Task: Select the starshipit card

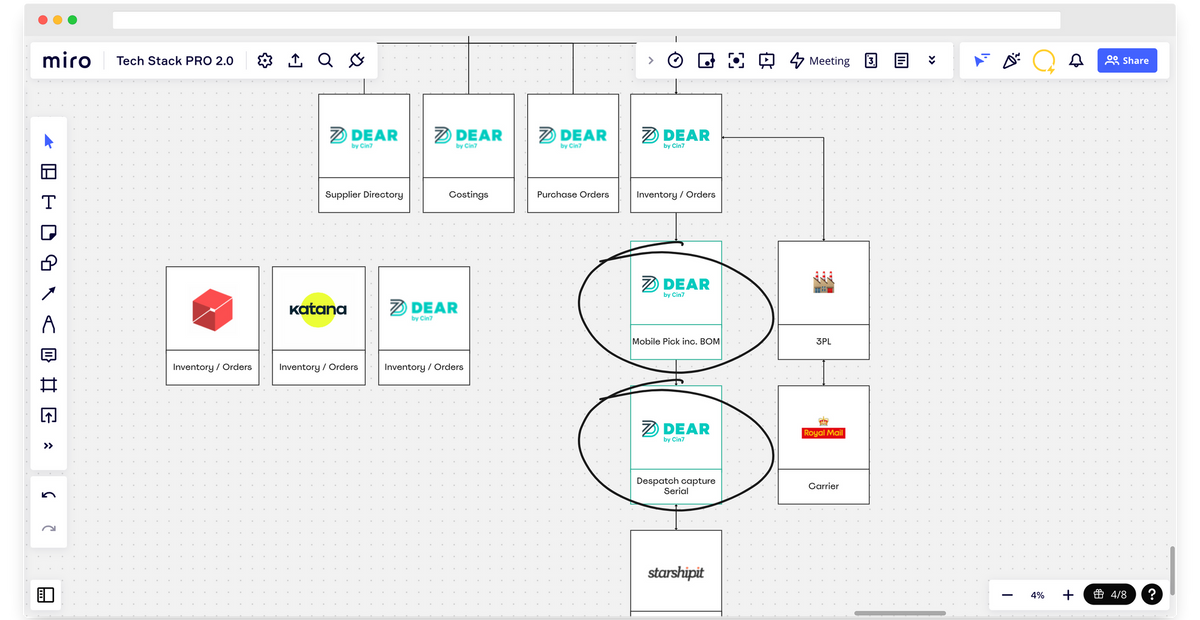Action: [x=676, y=572]
